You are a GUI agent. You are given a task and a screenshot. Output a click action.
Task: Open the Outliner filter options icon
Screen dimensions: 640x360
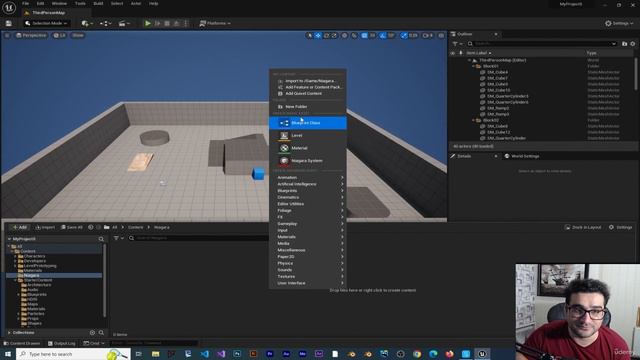click(457, 44)
